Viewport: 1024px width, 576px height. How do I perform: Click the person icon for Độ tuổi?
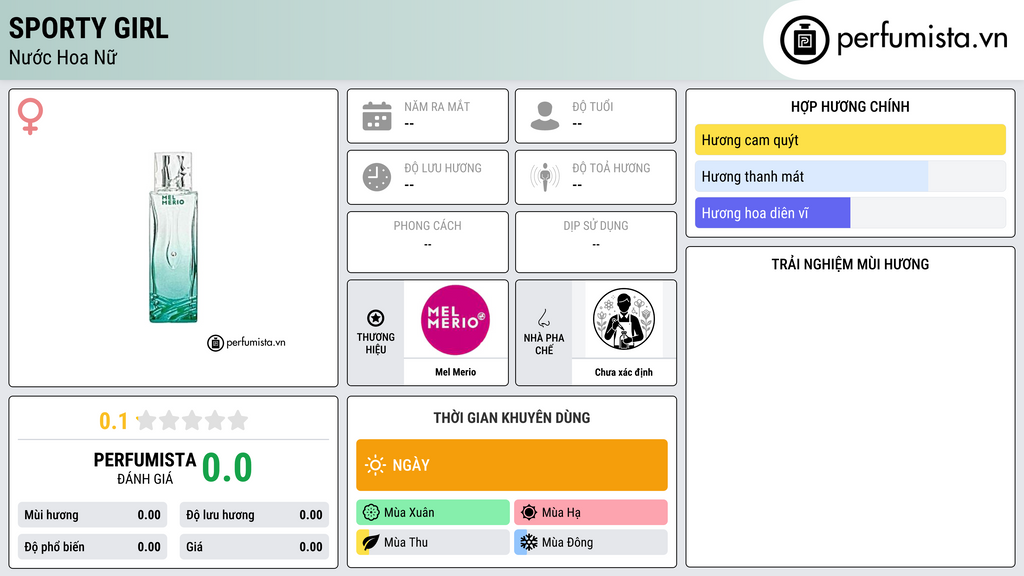click(x=545, y=116)
